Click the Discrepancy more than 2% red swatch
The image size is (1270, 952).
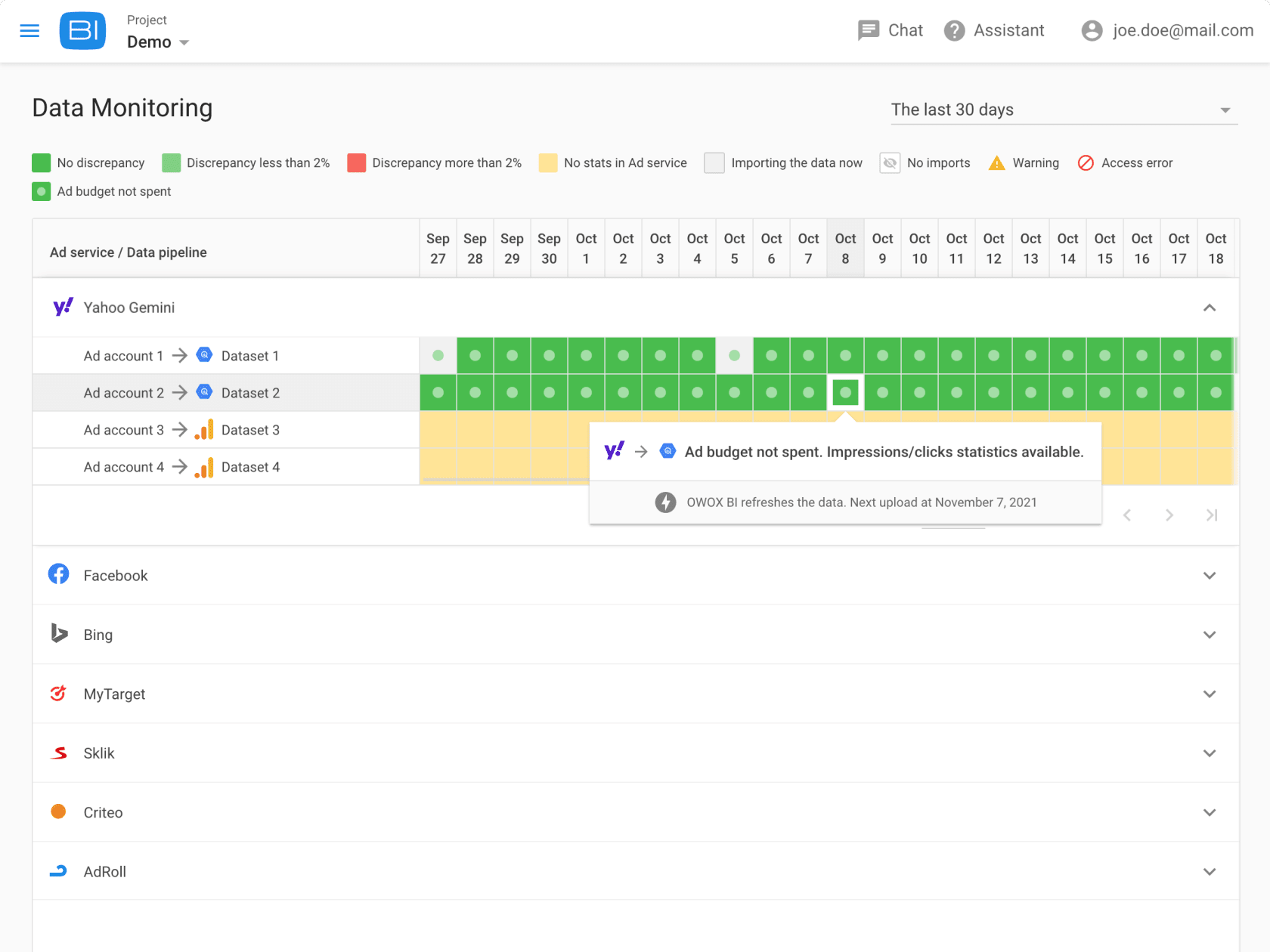tap(356, 163)
